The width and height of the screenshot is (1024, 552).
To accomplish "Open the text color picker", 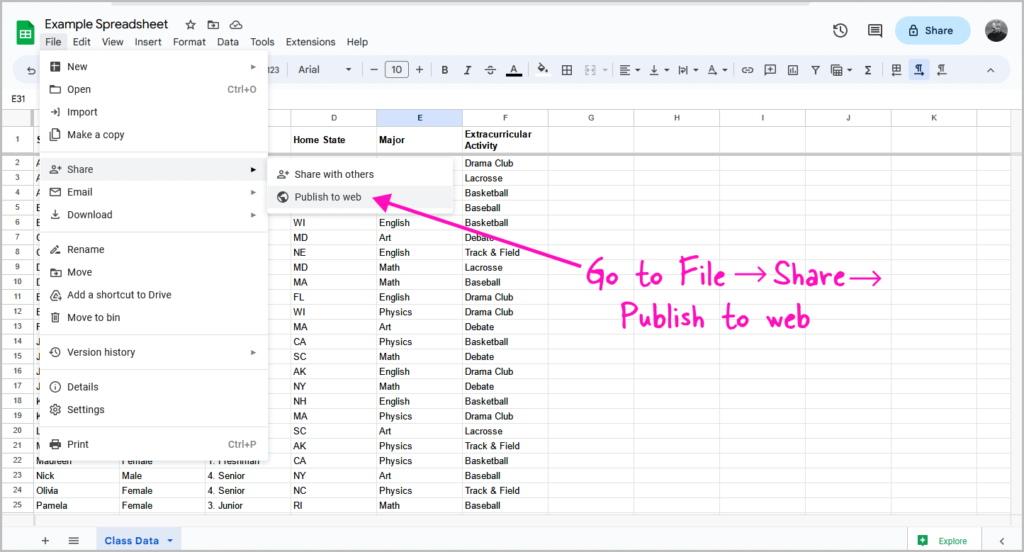I will (514, 70).
